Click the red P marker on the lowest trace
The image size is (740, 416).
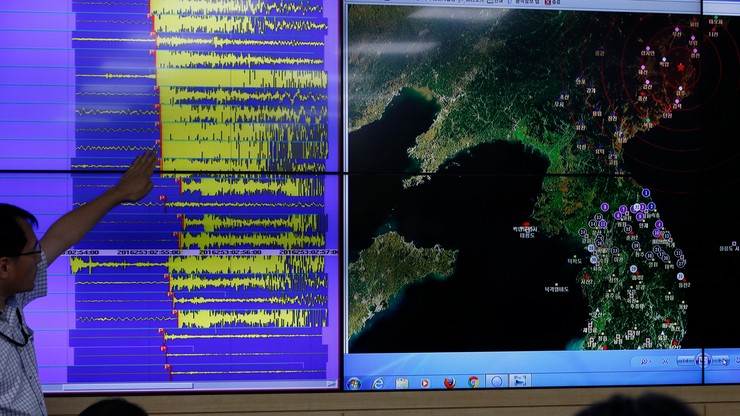coord(167,367)
